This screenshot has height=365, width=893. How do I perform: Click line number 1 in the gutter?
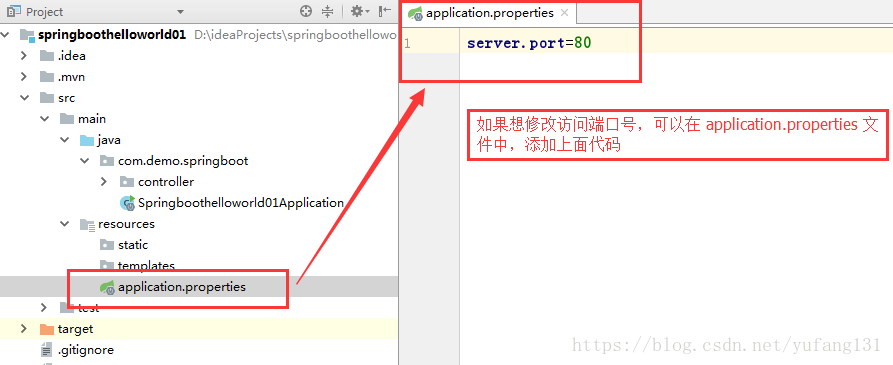(x=408, y=43)
